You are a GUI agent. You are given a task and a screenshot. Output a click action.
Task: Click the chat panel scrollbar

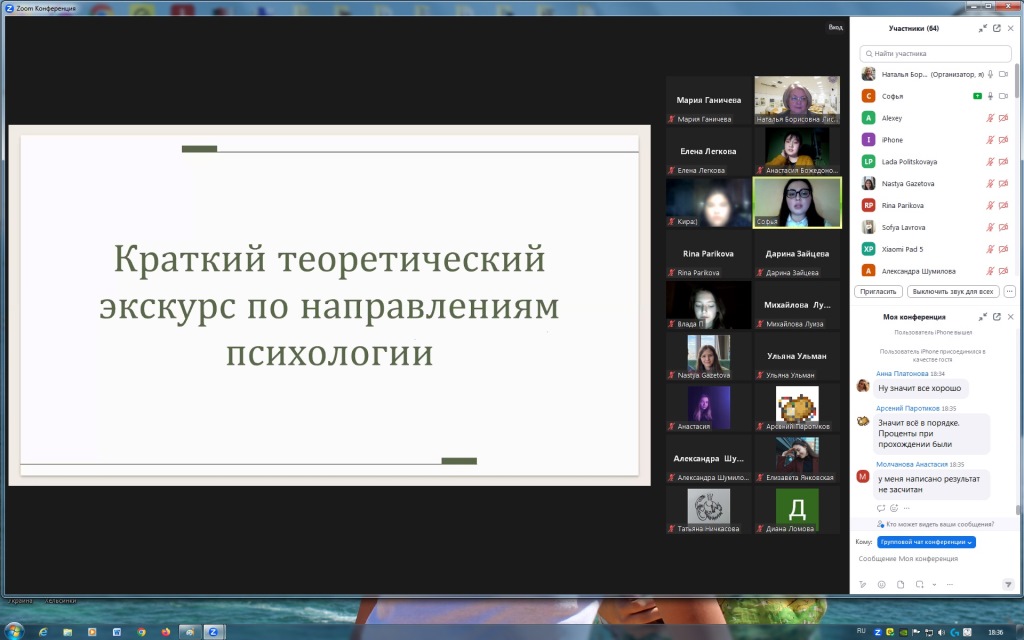(x=1017, y=509)
